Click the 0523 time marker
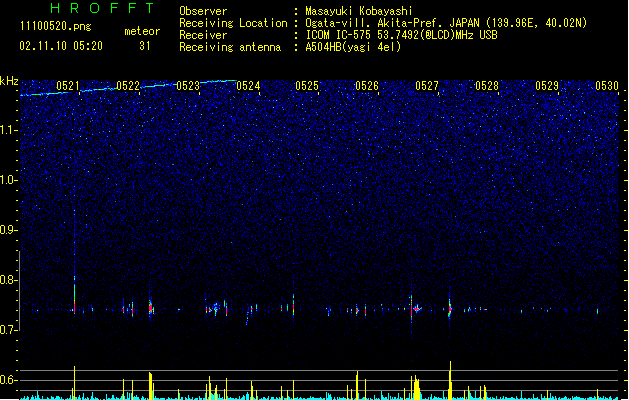The height and width of the screenshot is (400, 629). (x=188, y=86)
